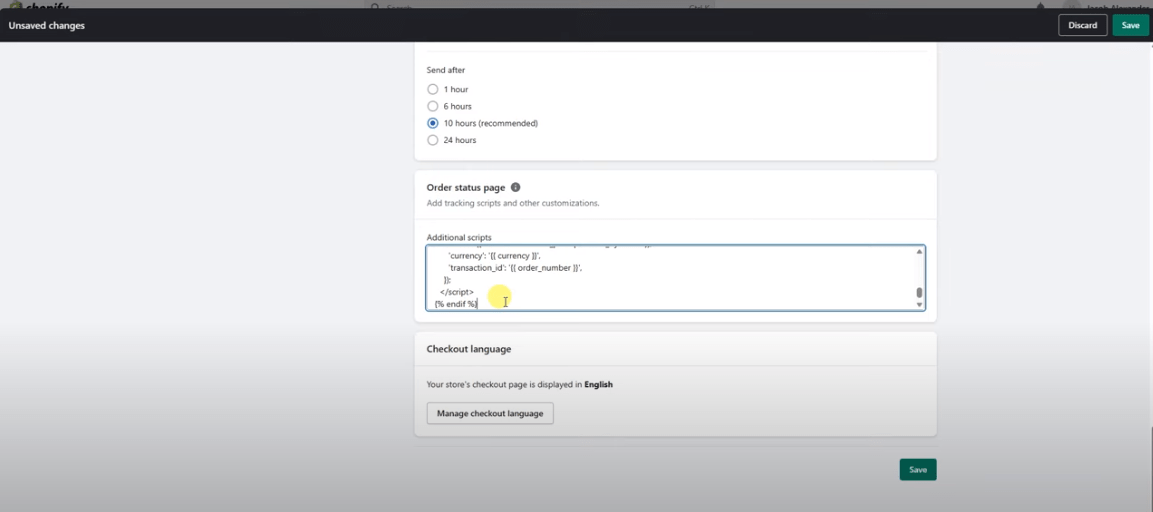Open Manage checkout language
Screen dimensions: 1153x512
pos(490,413)
